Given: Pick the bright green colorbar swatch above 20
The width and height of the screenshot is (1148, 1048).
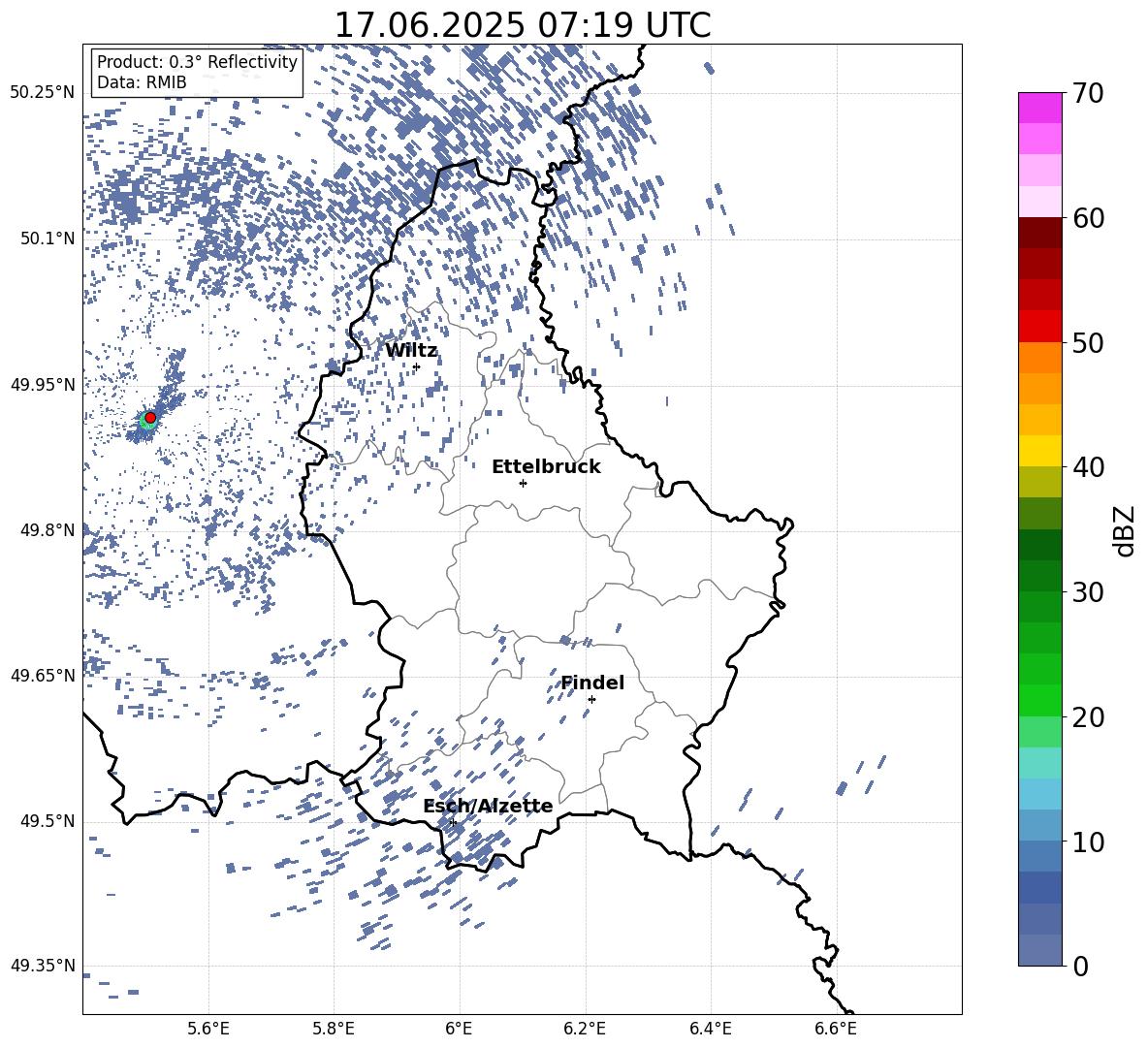Looking at the screenshot, I should [1040, 700].
